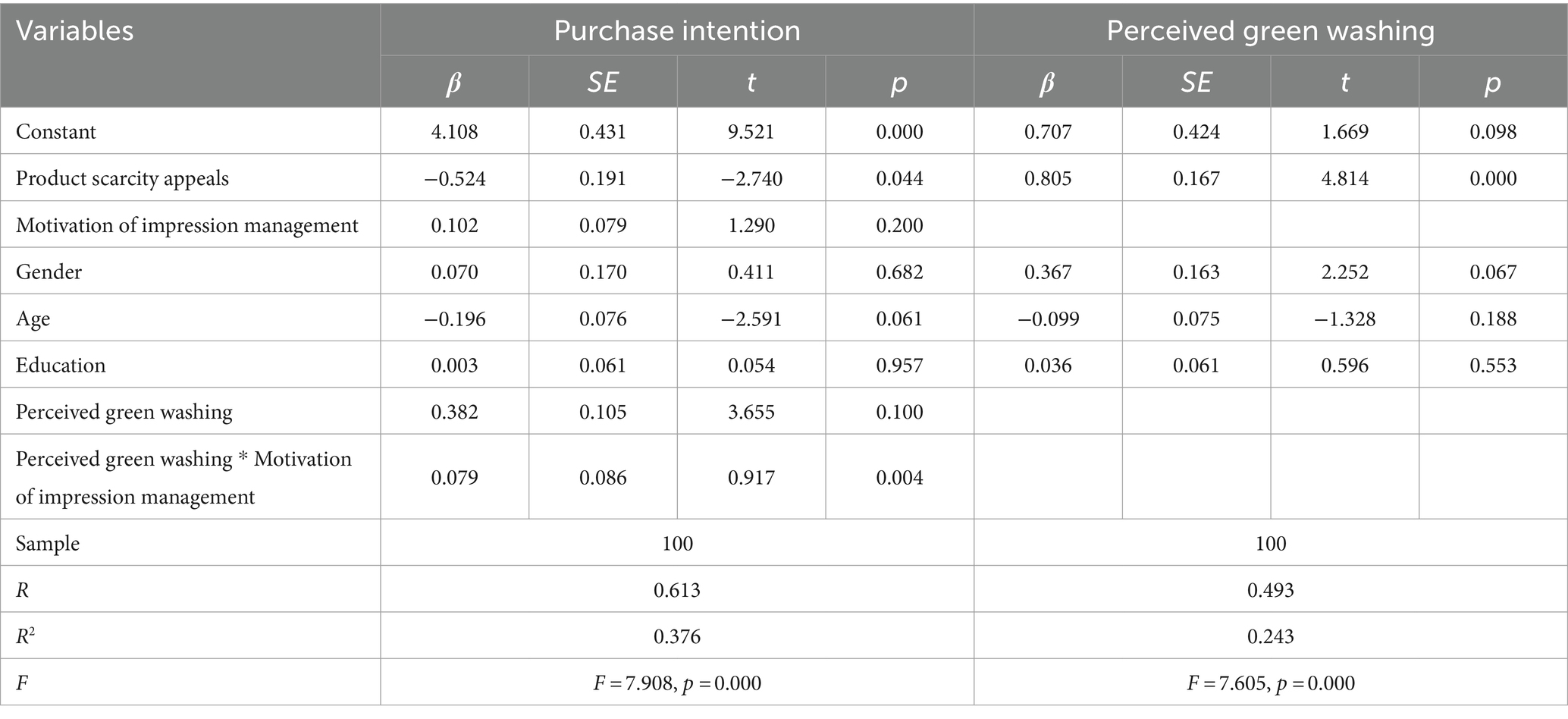Select the F = 7.605 statistic cell

[x=1271, y=683]
